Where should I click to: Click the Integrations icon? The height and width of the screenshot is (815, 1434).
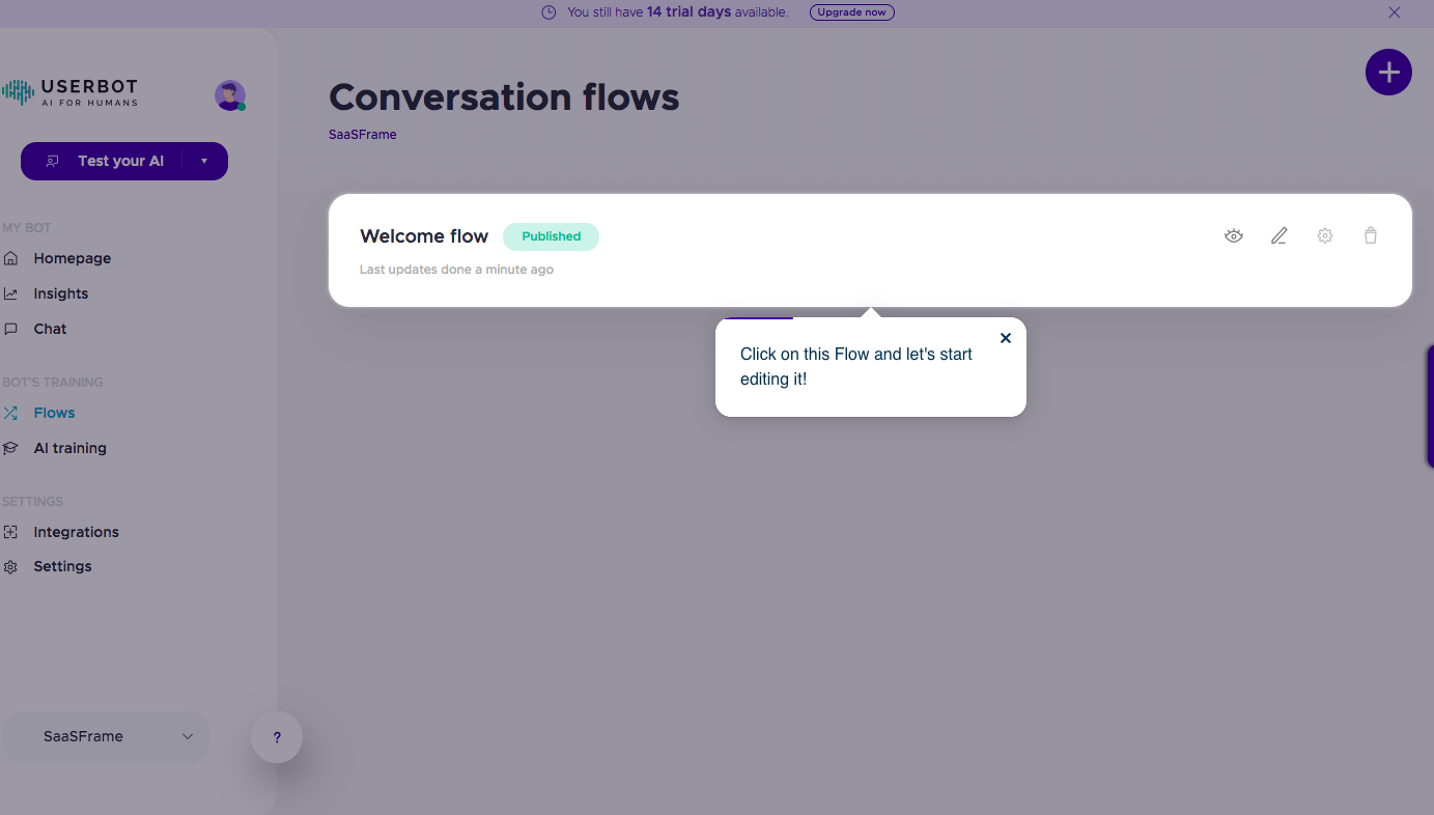click(11, 532)
